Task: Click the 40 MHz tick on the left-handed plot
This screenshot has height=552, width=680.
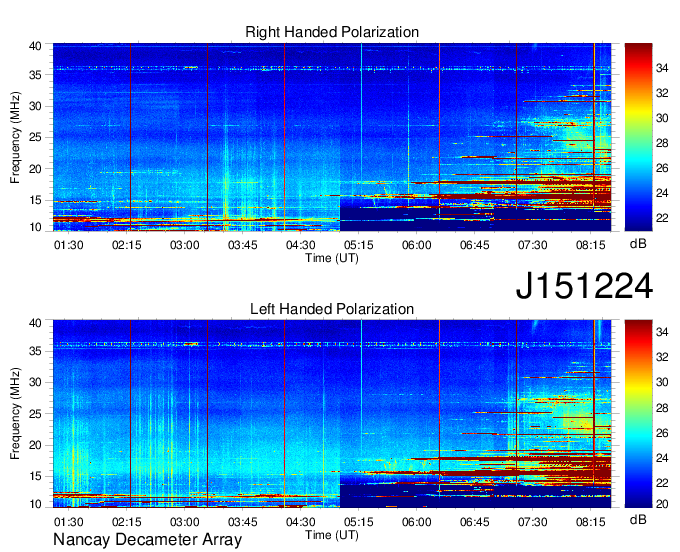Action: click(35, 323)
